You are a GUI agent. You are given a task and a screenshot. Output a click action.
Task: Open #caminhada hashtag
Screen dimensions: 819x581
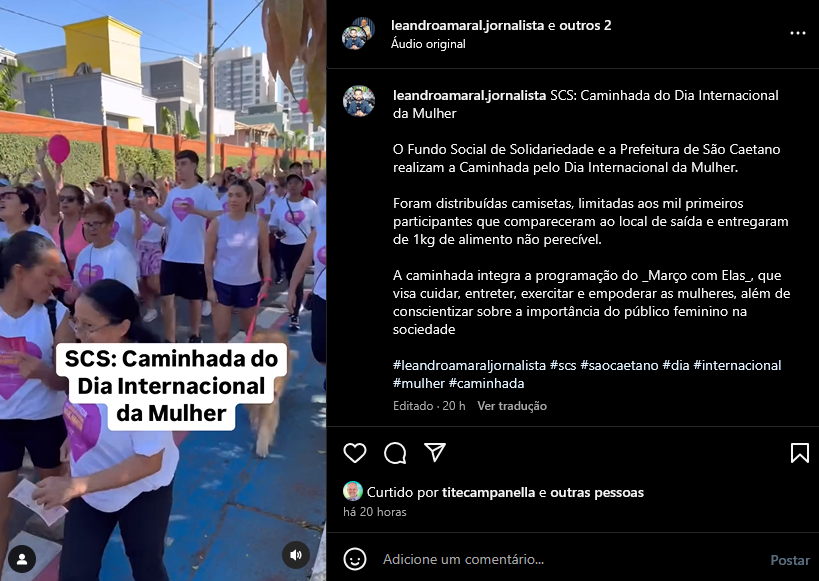[486, 384]
